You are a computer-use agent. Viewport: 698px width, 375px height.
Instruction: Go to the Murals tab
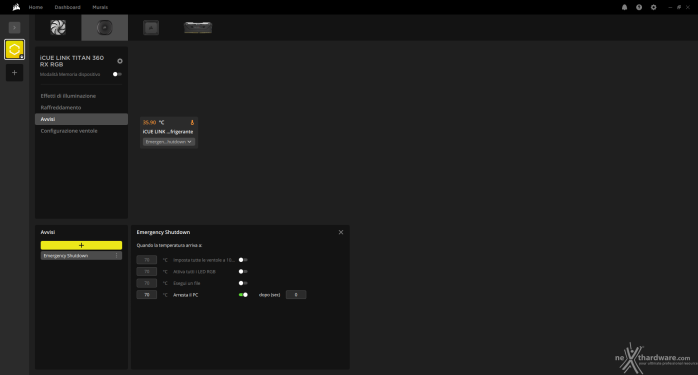coord(100,7)
